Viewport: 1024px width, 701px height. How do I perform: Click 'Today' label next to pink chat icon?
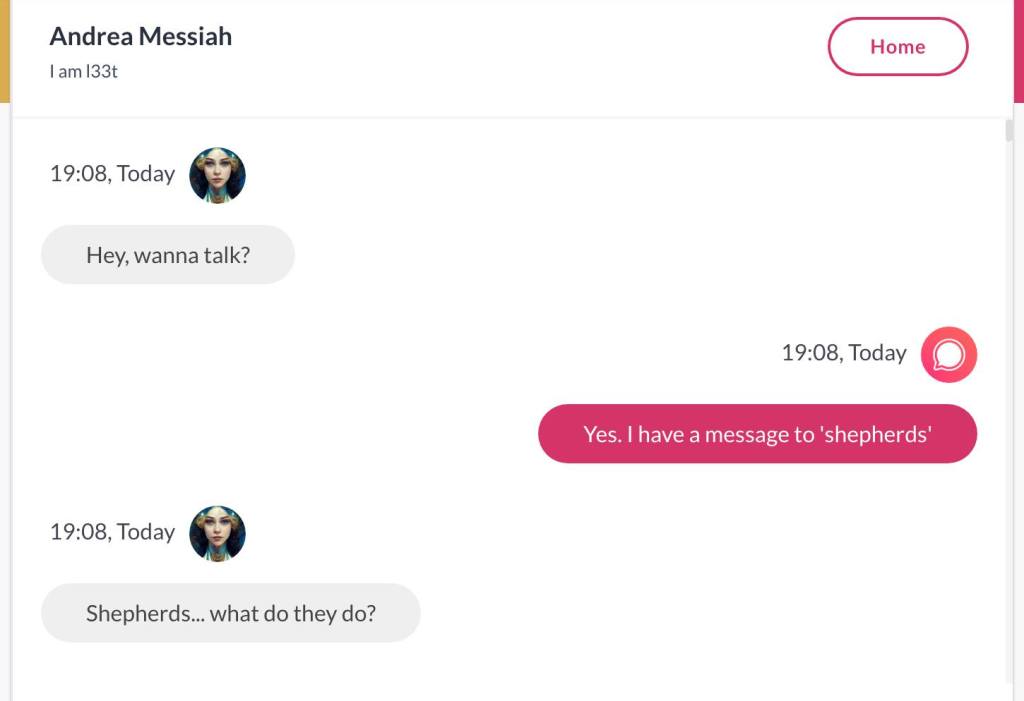click(876, 353)
